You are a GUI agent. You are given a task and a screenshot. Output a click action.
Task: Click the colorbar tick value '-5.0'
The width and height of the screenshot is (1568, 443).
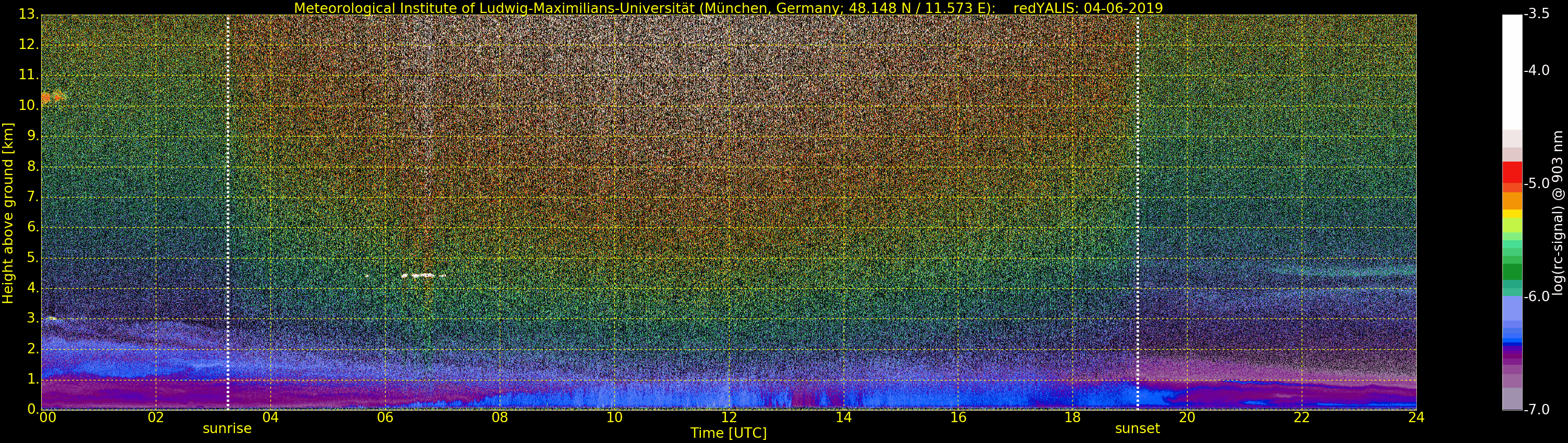(x=1538, y=184)
